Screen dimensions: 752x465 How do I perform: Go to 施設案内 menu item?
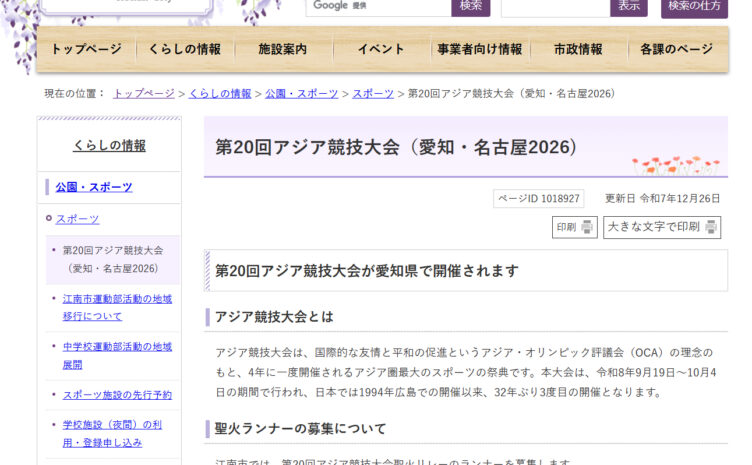(282, 49)
